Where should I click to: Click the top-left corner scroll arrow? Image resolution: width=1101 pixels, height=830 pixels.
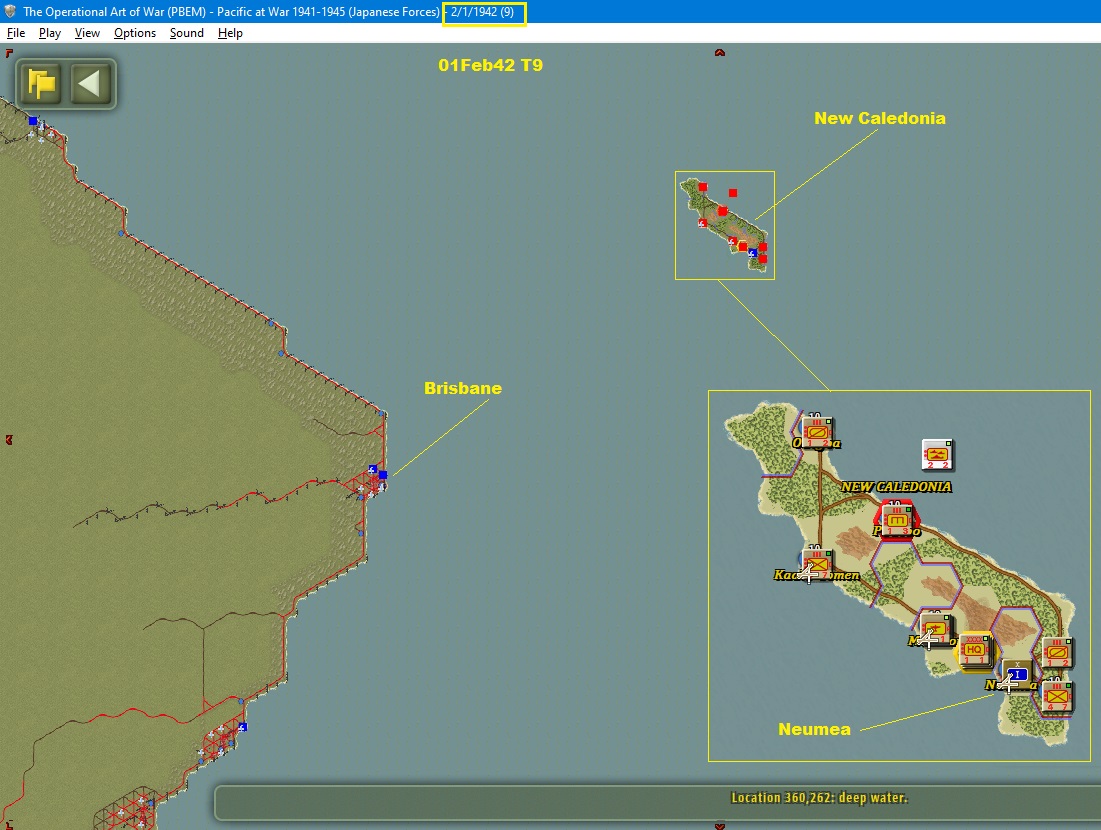[x=9, y=53]
